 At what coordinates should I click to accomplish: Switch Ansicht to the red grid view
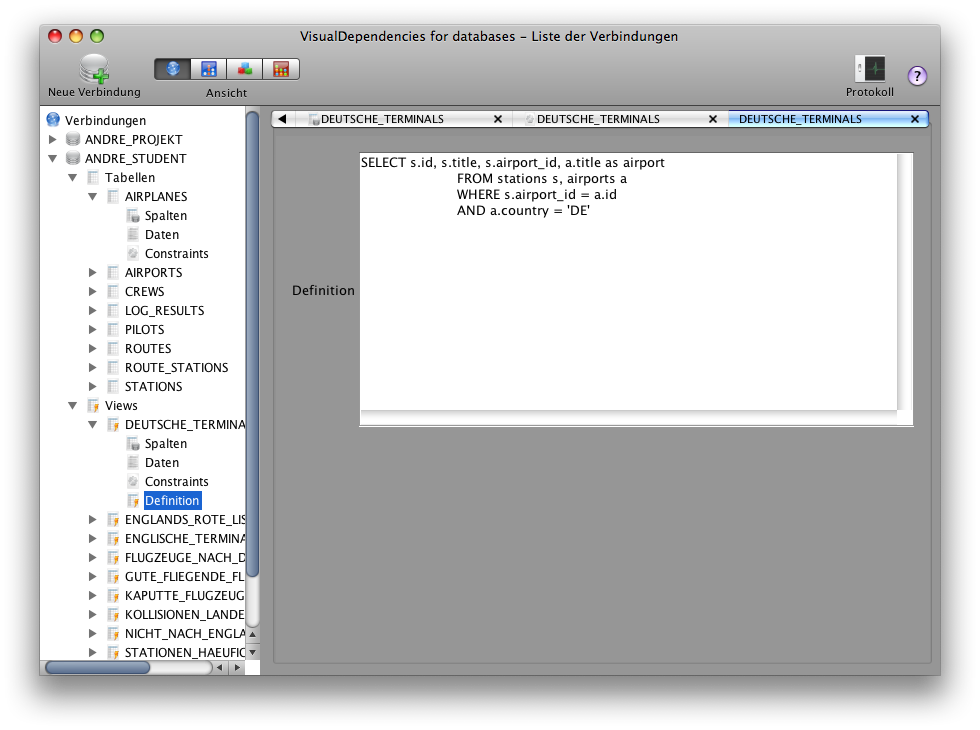point(281,69)
